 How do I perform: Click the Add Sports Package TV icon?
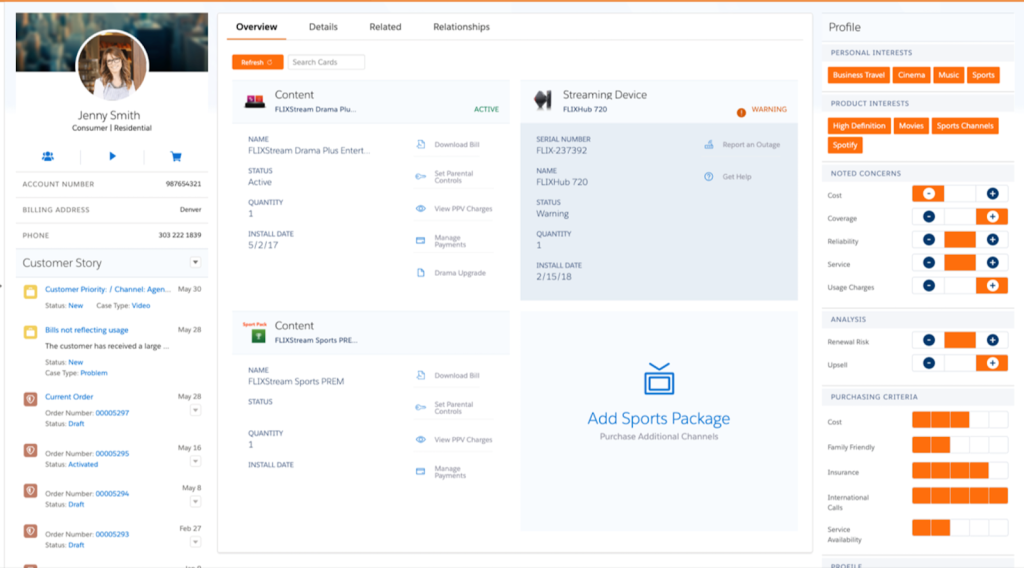[659, 381]
